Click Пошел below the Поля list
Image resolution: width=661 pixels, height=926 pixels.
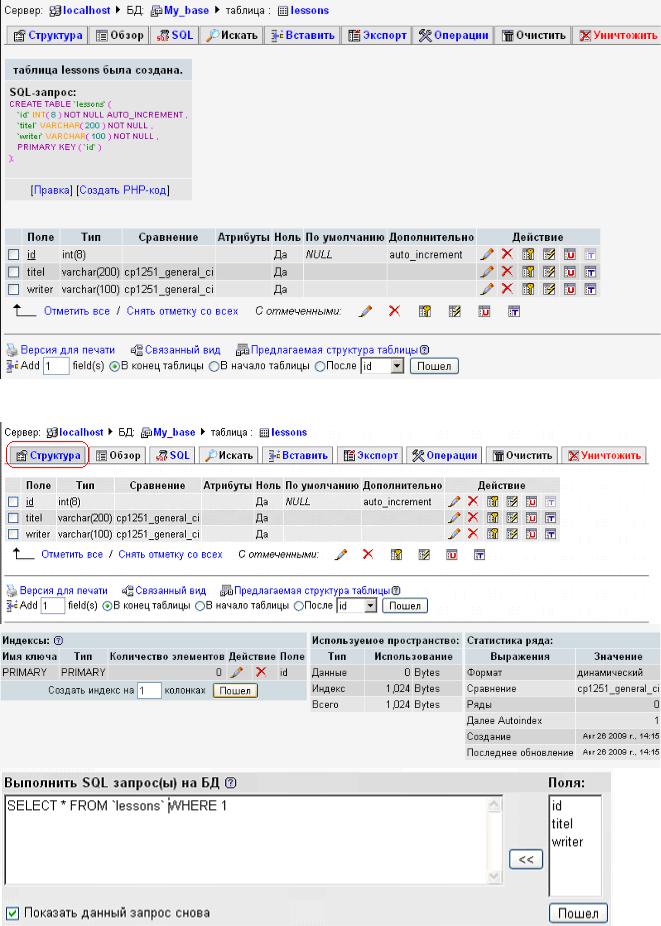(578, 913)
